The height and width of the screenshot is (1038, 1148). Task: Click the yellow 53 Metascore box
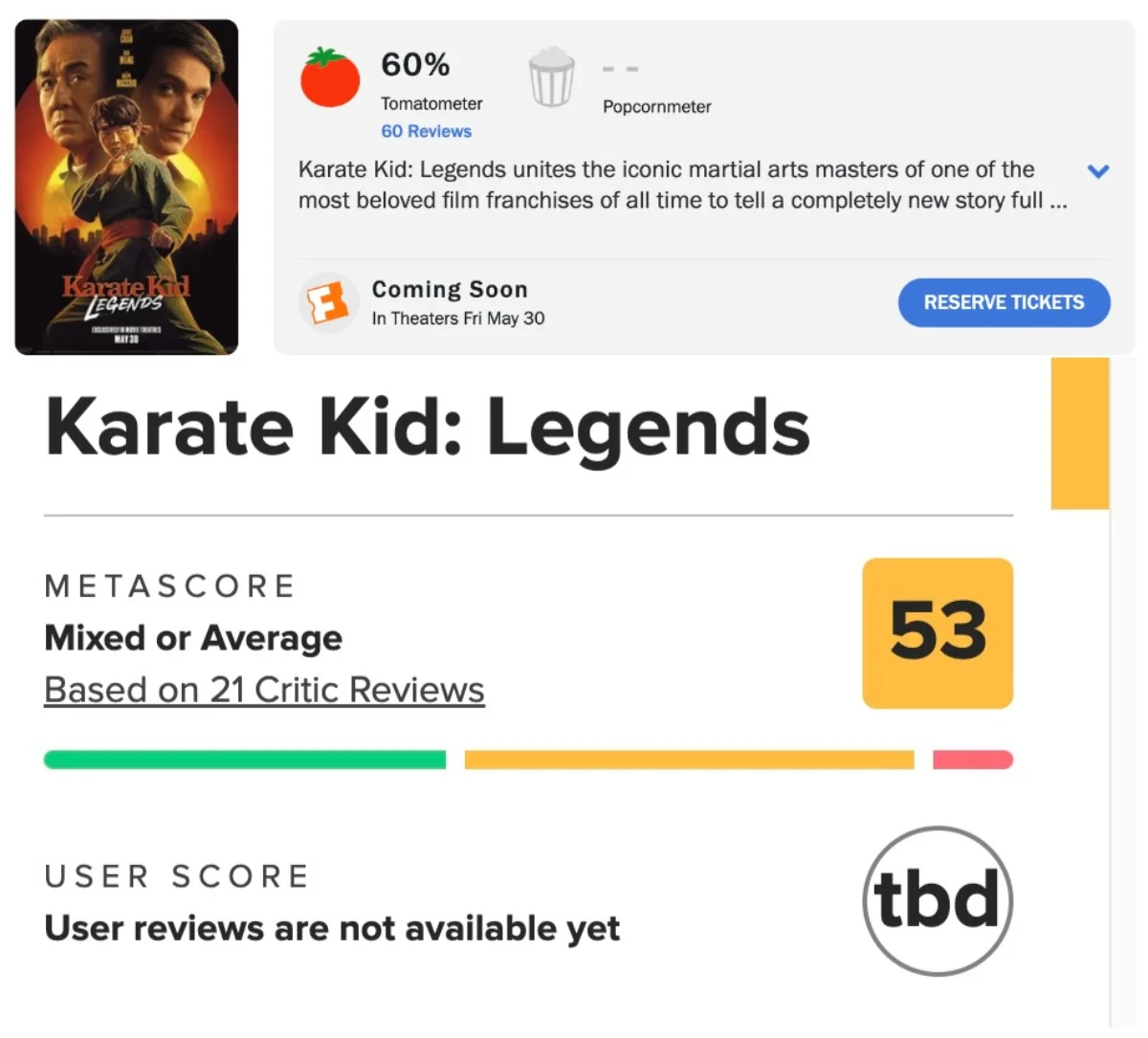(938, 633)
